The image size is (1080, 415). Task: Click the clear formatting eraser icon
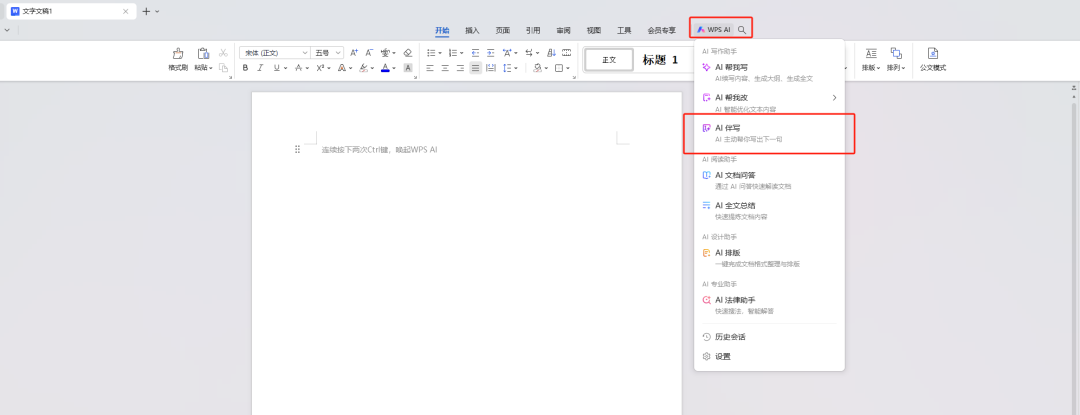pos(407,52)
